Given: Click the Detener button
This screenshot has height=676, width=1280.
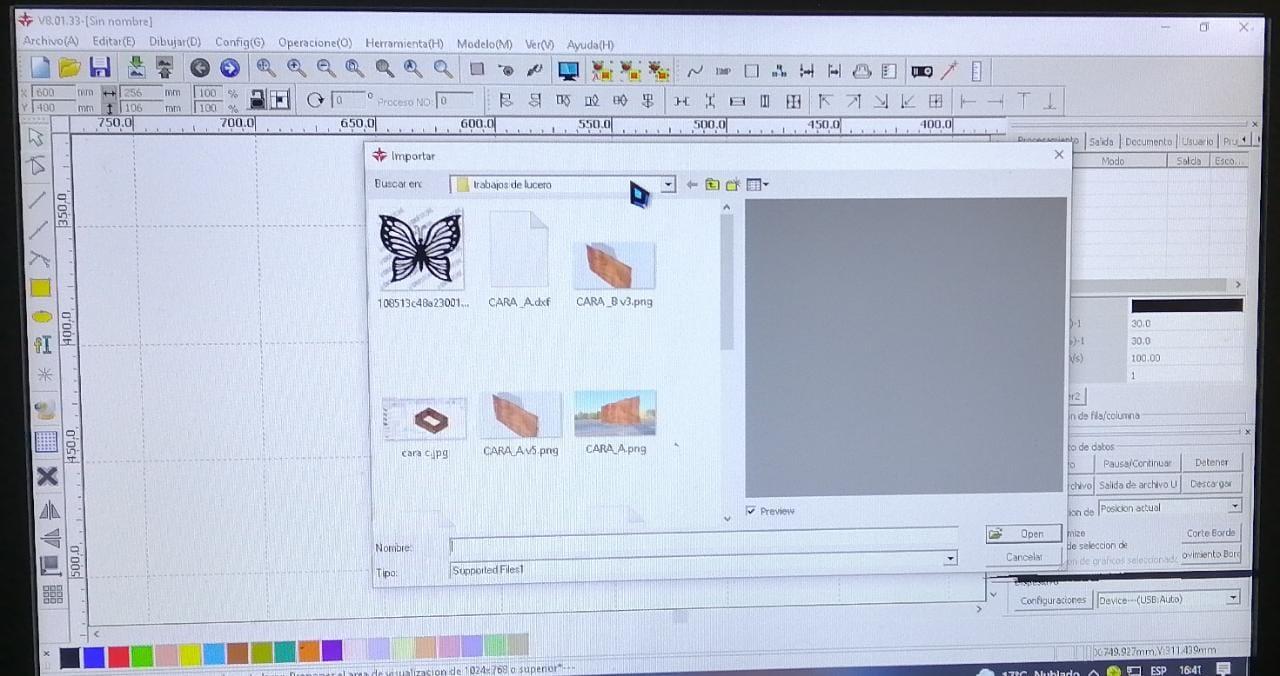Looking at the screenshot, I should click(x=1211, y=463).
